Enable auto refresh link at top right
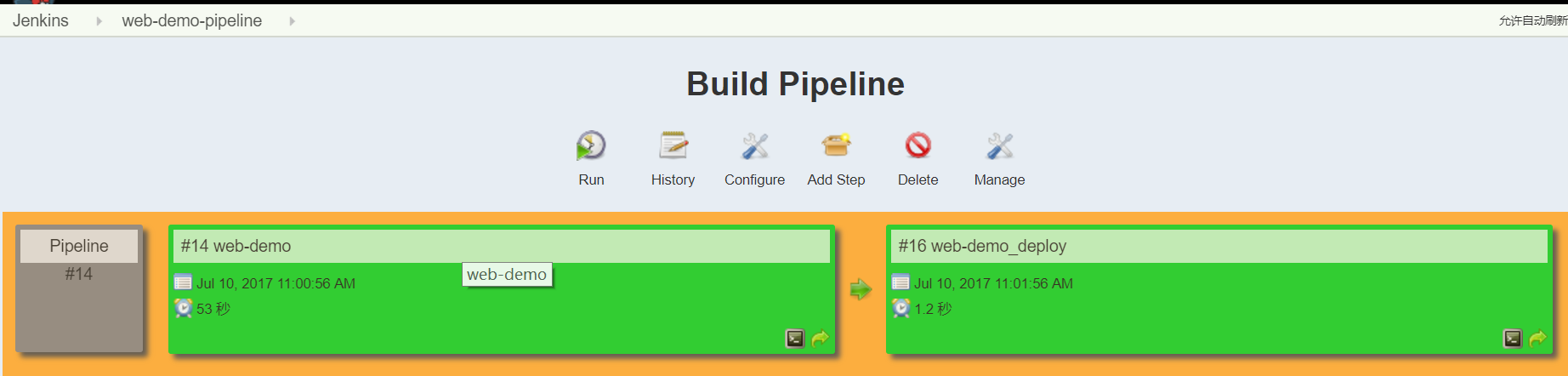The width and height of the screenshot is (1568, 376). click(1532, 20)
